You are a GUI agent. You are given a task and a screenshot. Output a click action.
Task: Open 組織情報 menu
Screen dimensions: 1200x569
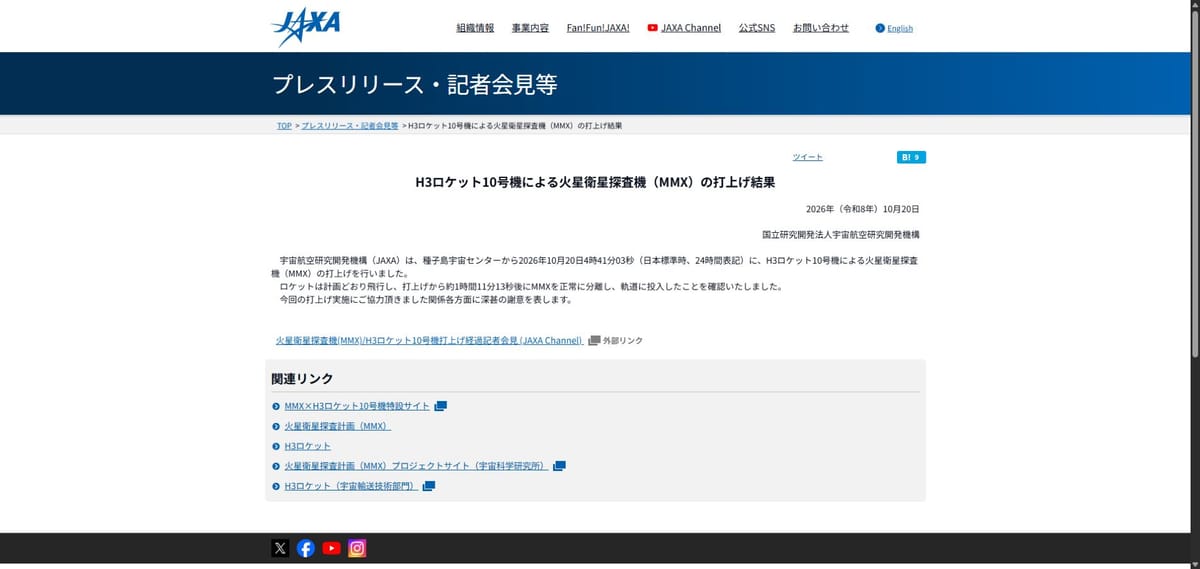pos(475,28)
